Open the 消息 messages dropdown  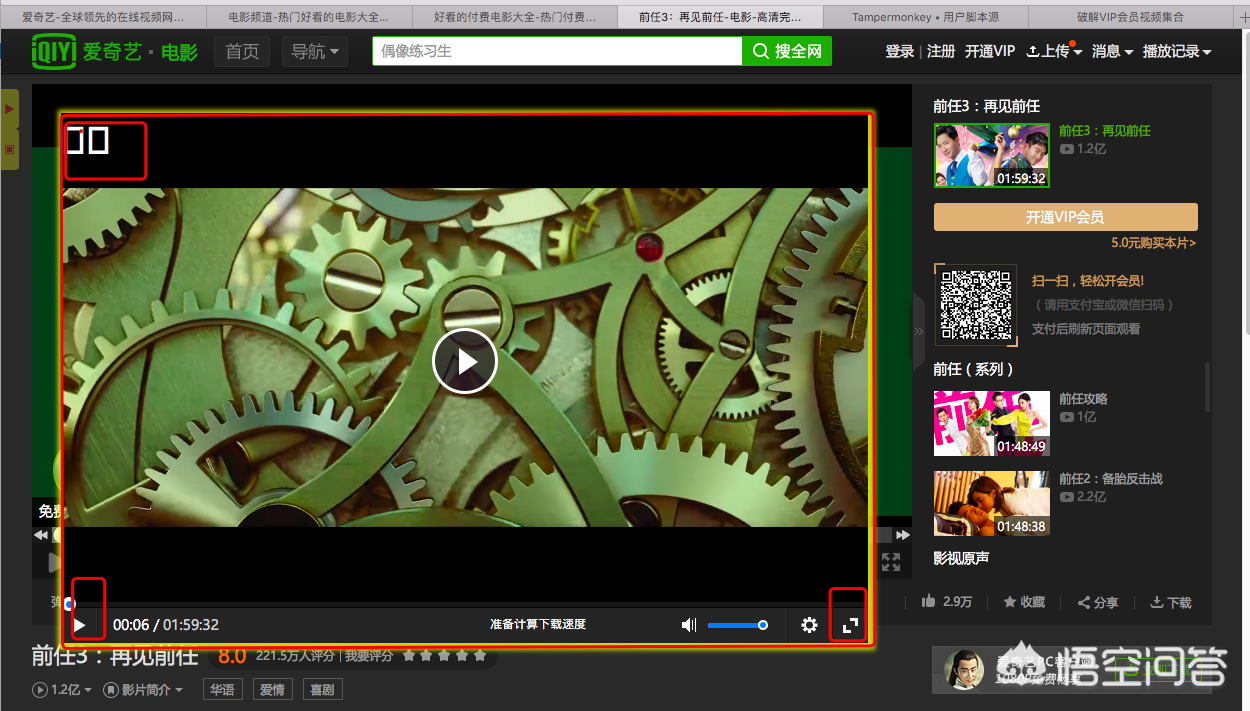point(1112,51)
